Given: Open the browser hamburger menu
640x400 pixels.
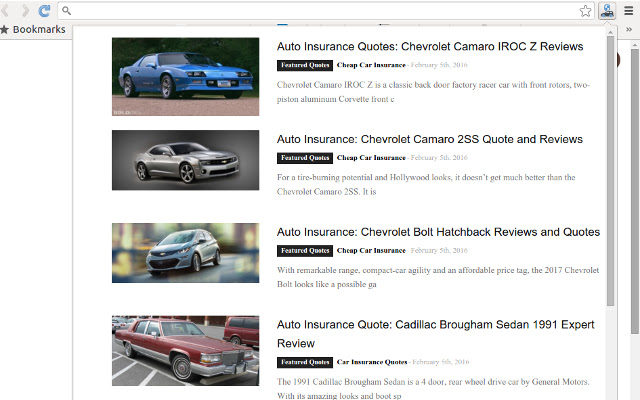Looking at the screenshot, I should coord(629,11).
